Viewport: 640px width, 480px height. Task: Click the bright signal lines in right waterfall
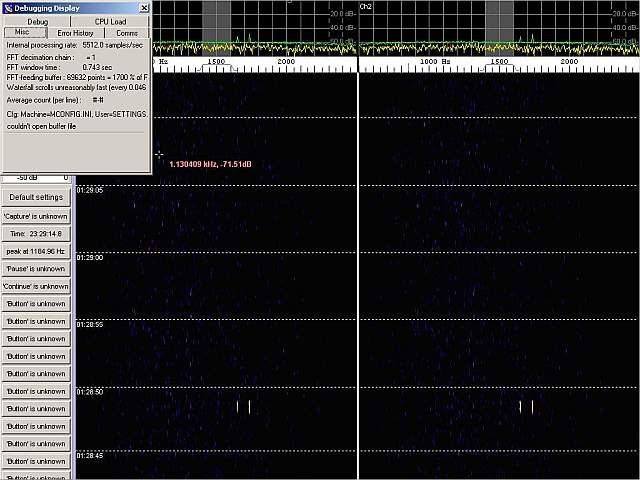point(526,406)
